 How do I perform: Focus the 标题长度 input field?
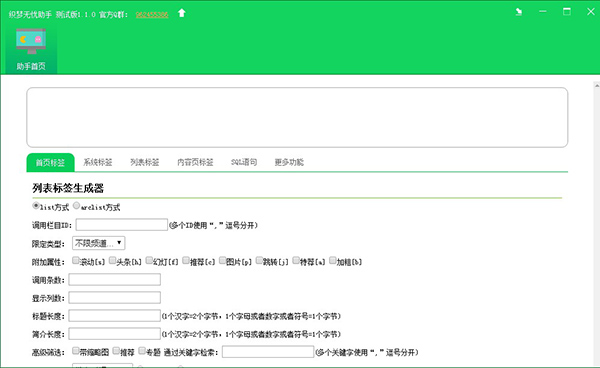click(x=114, y=316)
